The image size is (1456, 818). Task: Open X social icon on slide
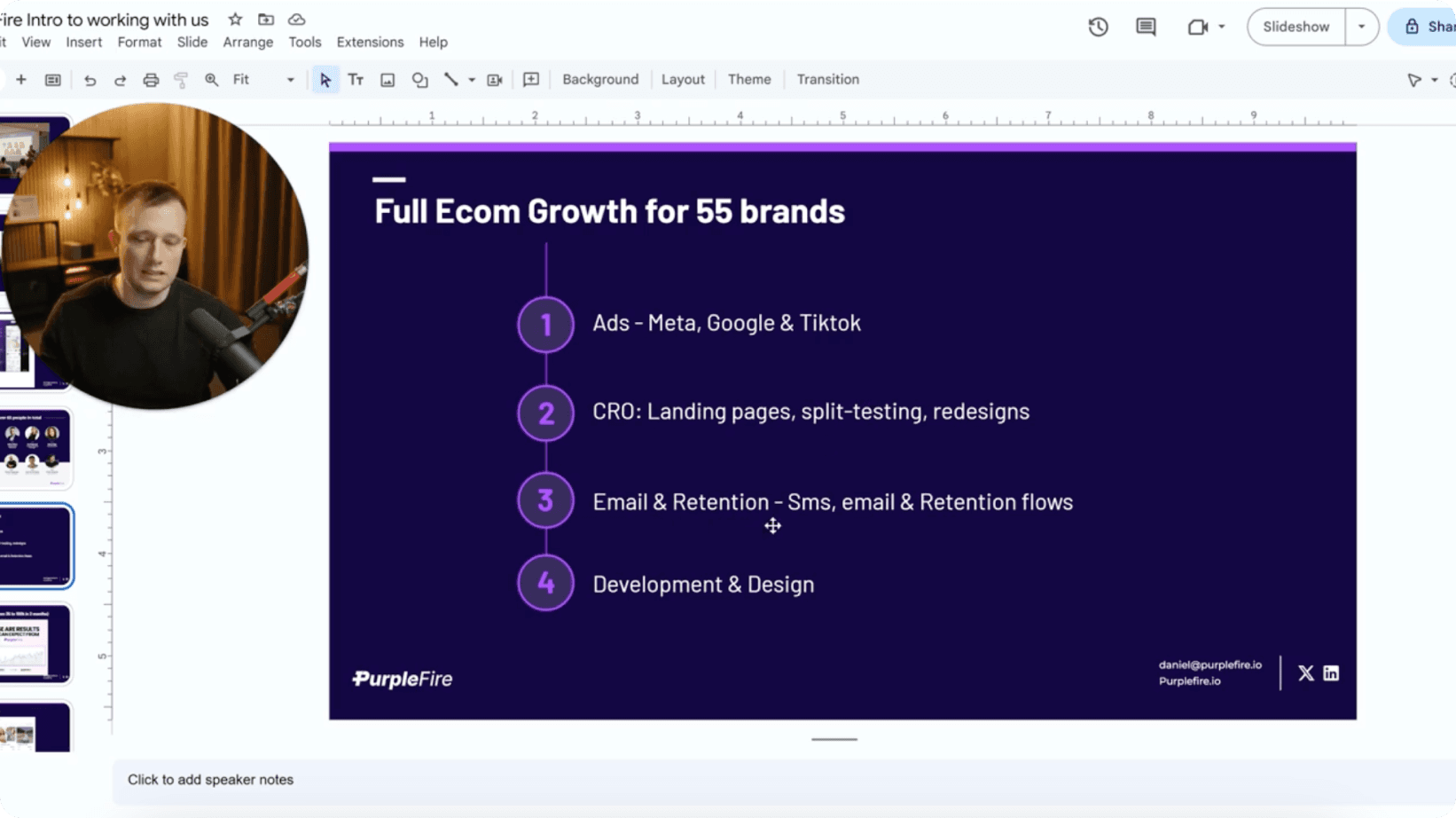[1305, 673]
